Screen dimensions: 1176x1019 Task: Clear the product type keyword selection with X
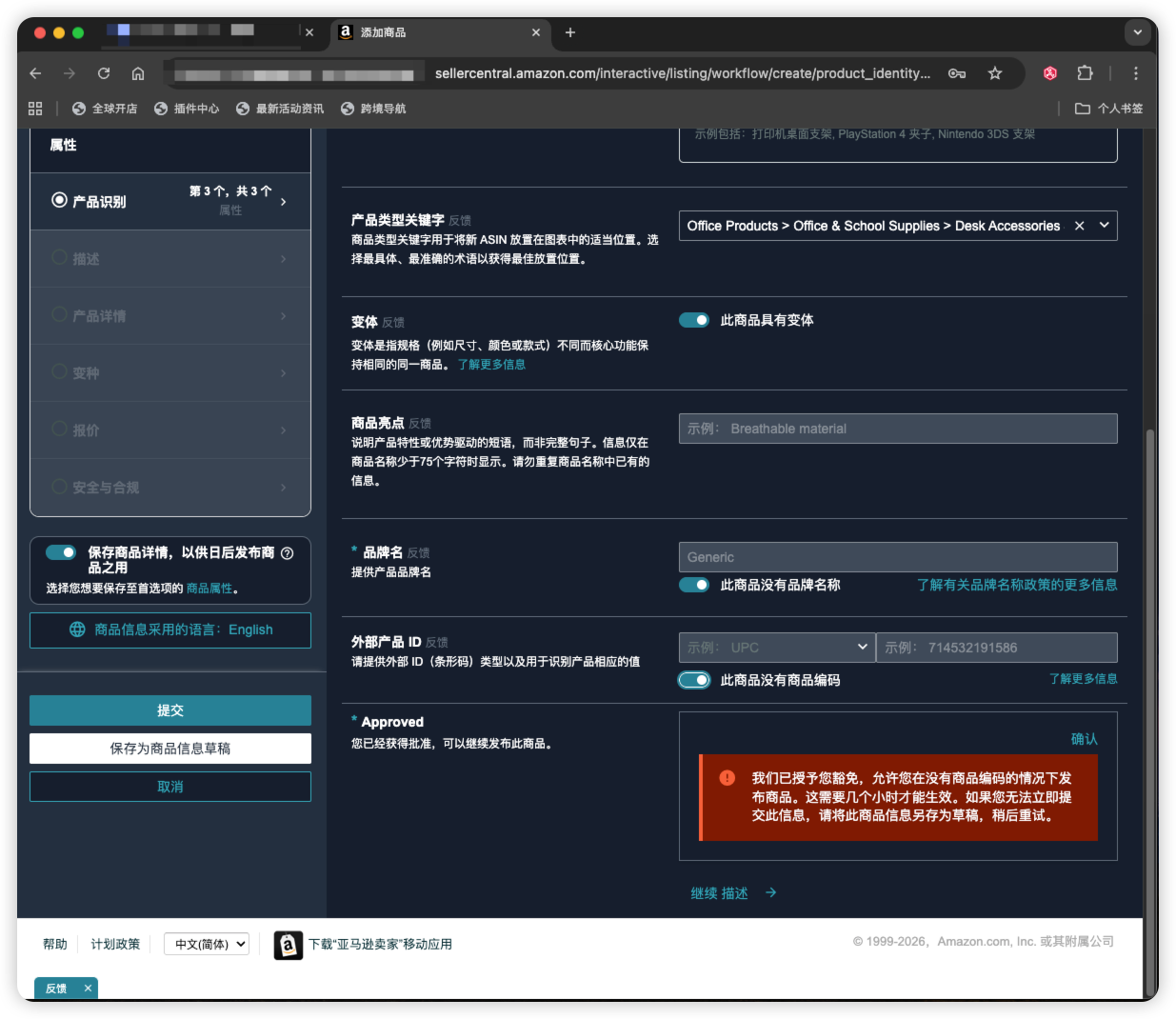coord(1080,226)
